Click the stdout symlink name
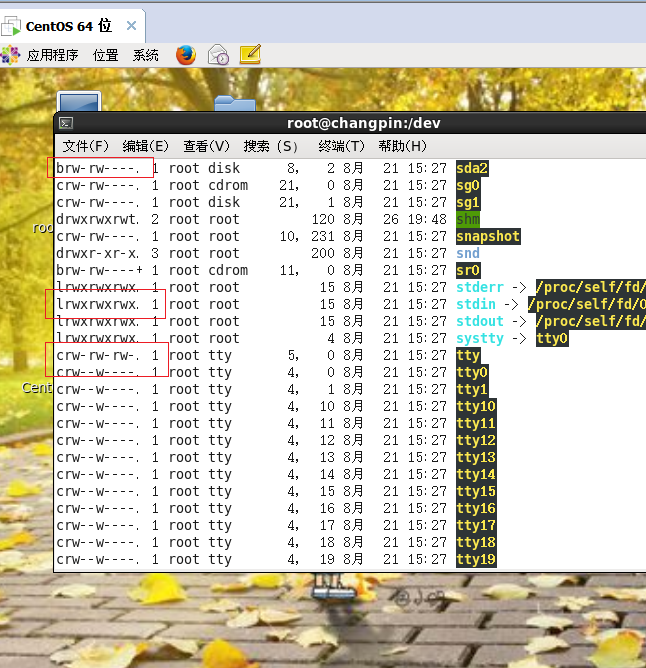The height and width of the screenshot is (668, 646). pos(480,322)
